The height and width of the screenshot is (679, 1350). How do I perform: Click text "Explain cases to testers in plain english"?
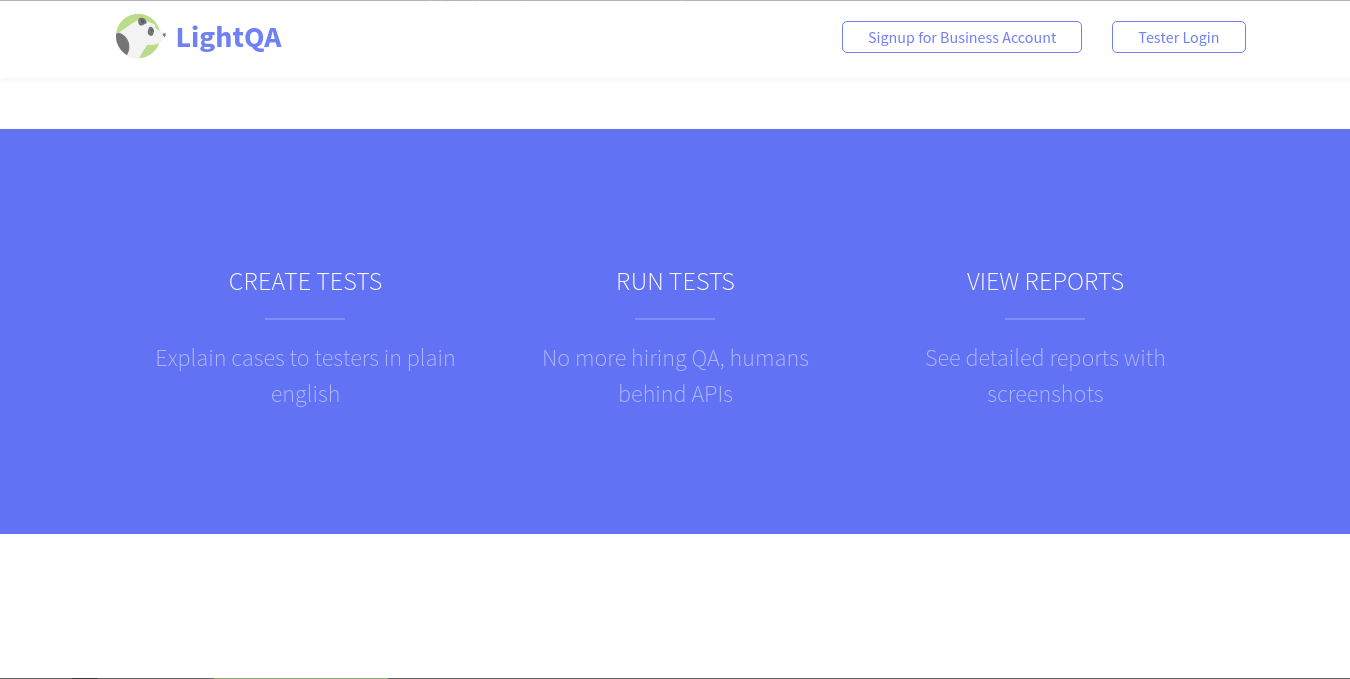coord(305,376)
